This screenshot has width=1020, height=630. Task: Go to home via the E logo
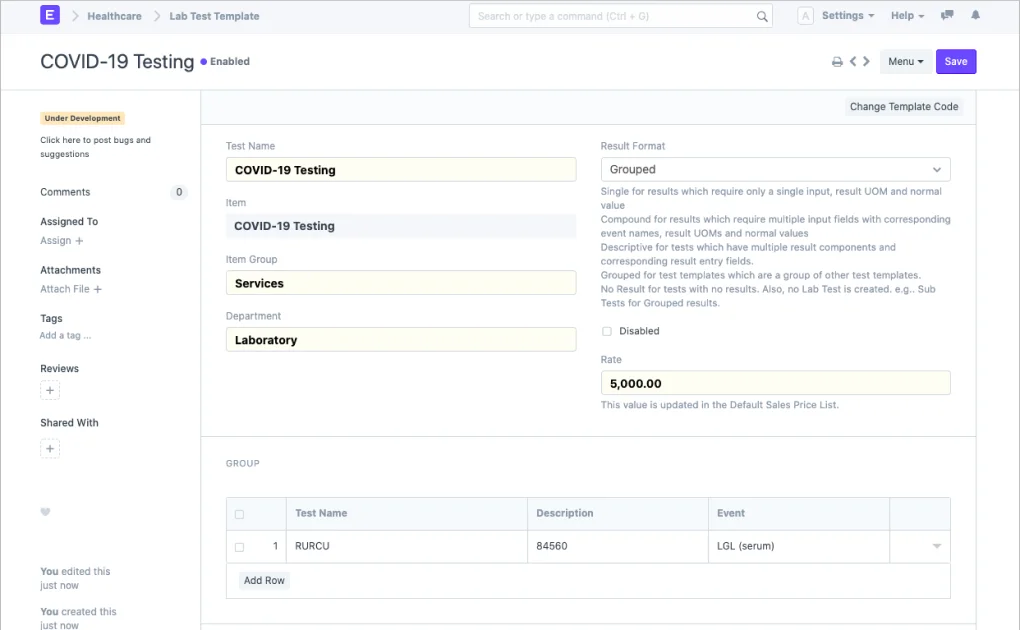tap(49, 15)
